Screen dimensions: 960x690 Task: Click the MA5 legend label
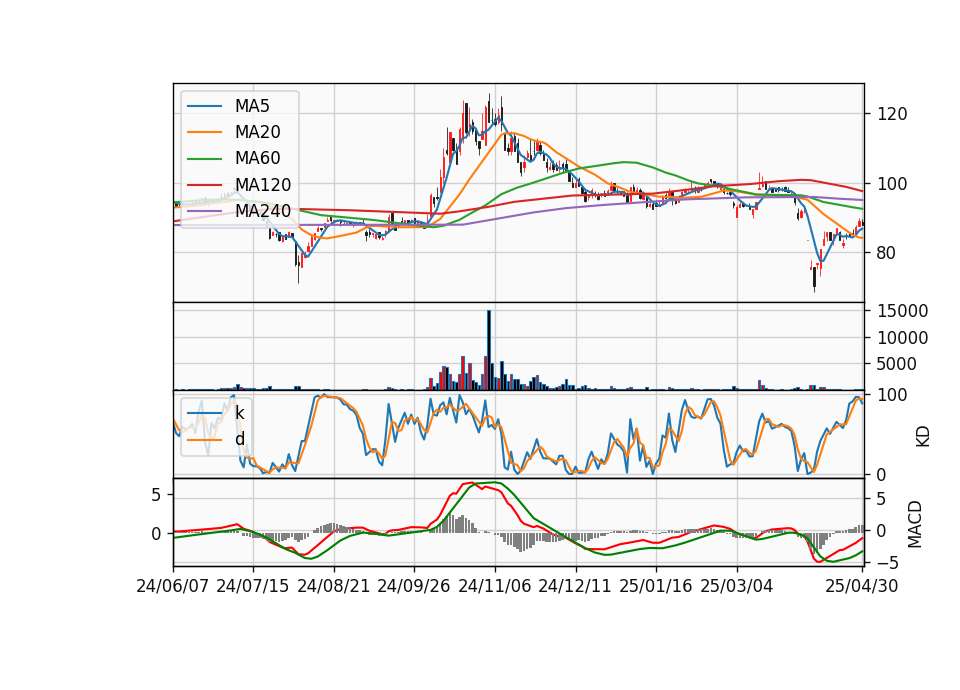point(252,106)
